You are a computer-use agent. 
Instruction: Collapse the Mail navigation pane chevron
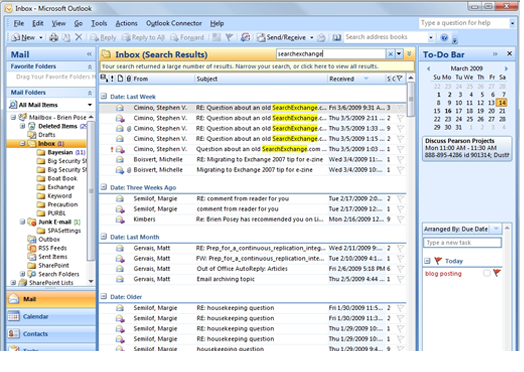tap(89, 54)
